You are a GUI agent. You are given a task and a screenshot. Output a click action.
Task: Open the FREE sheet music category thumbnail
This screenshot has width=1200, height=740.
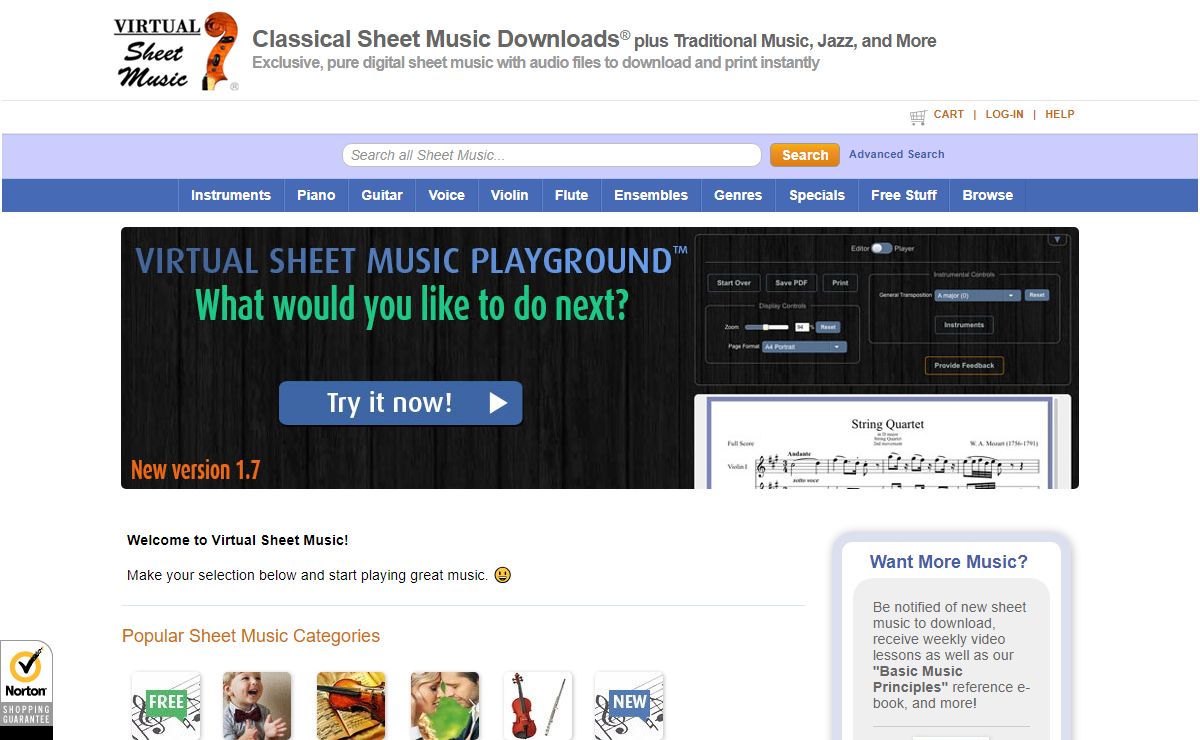click(166, 705)
